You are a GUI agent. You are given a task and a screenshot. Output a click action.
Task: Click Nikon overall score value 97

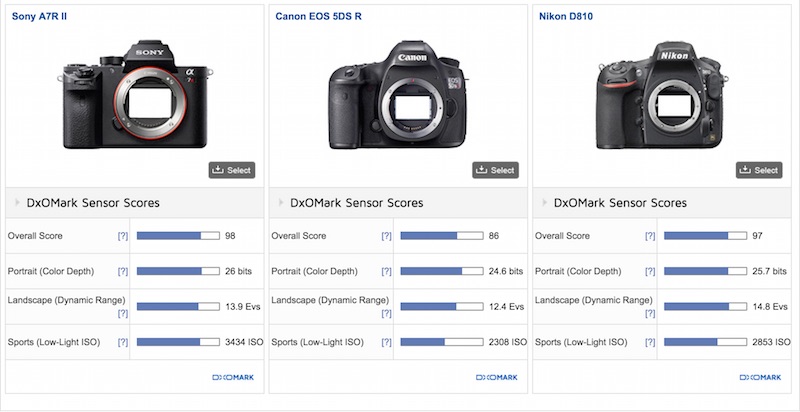pos(757,236)
